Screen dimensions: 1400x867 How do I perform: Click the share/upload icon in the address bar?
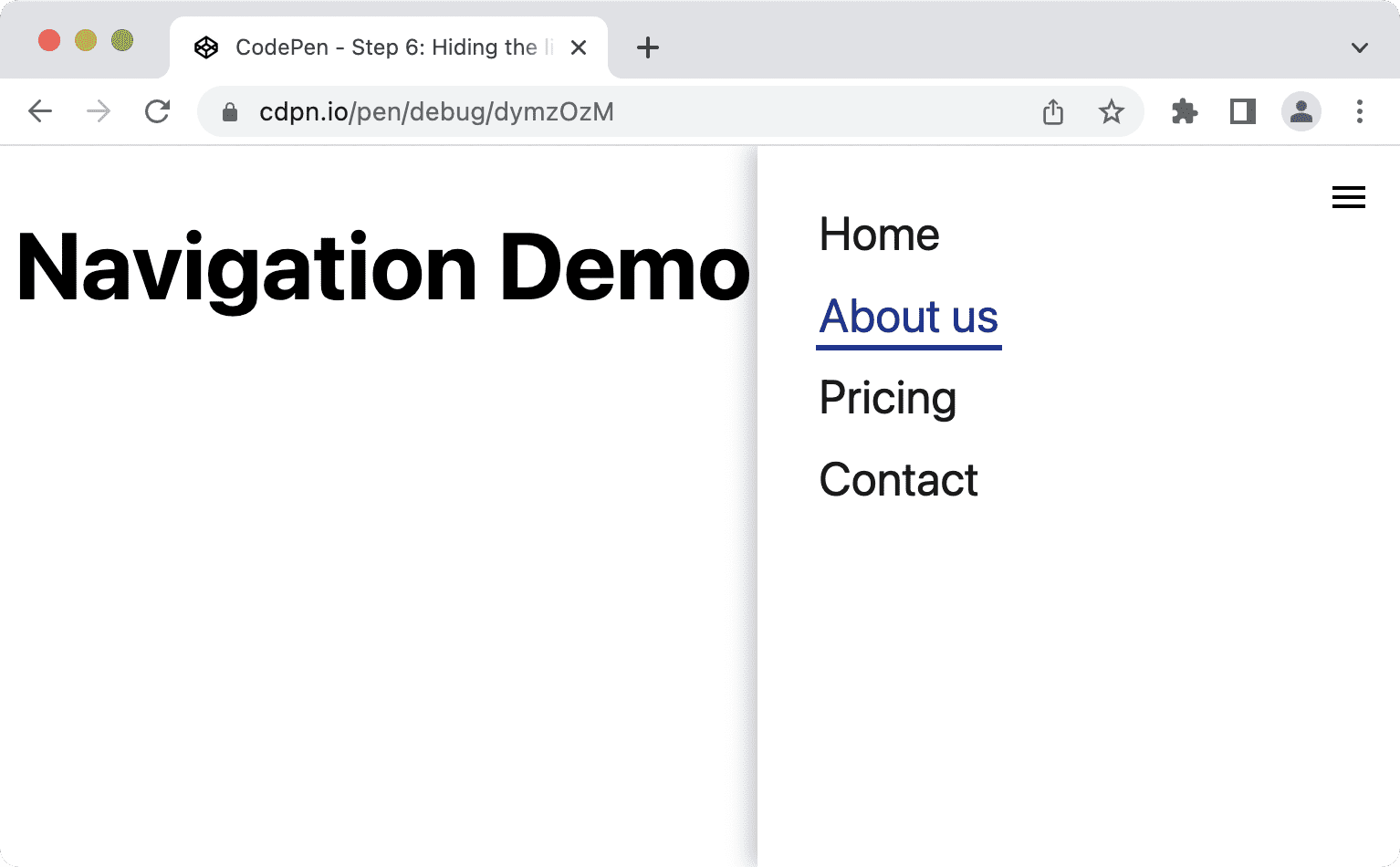click(x=1053, y=111)
